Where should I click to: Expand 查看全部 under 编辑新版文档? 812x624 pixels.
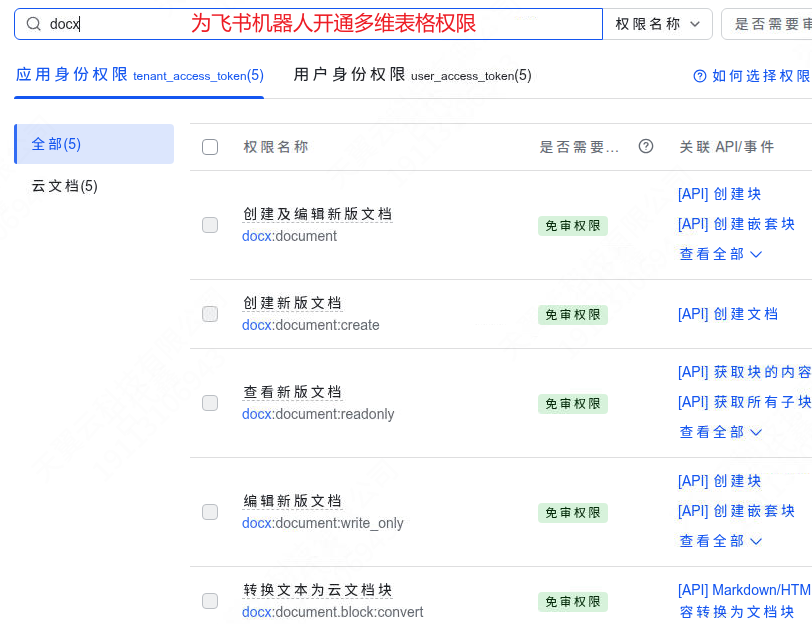point(720,541)
